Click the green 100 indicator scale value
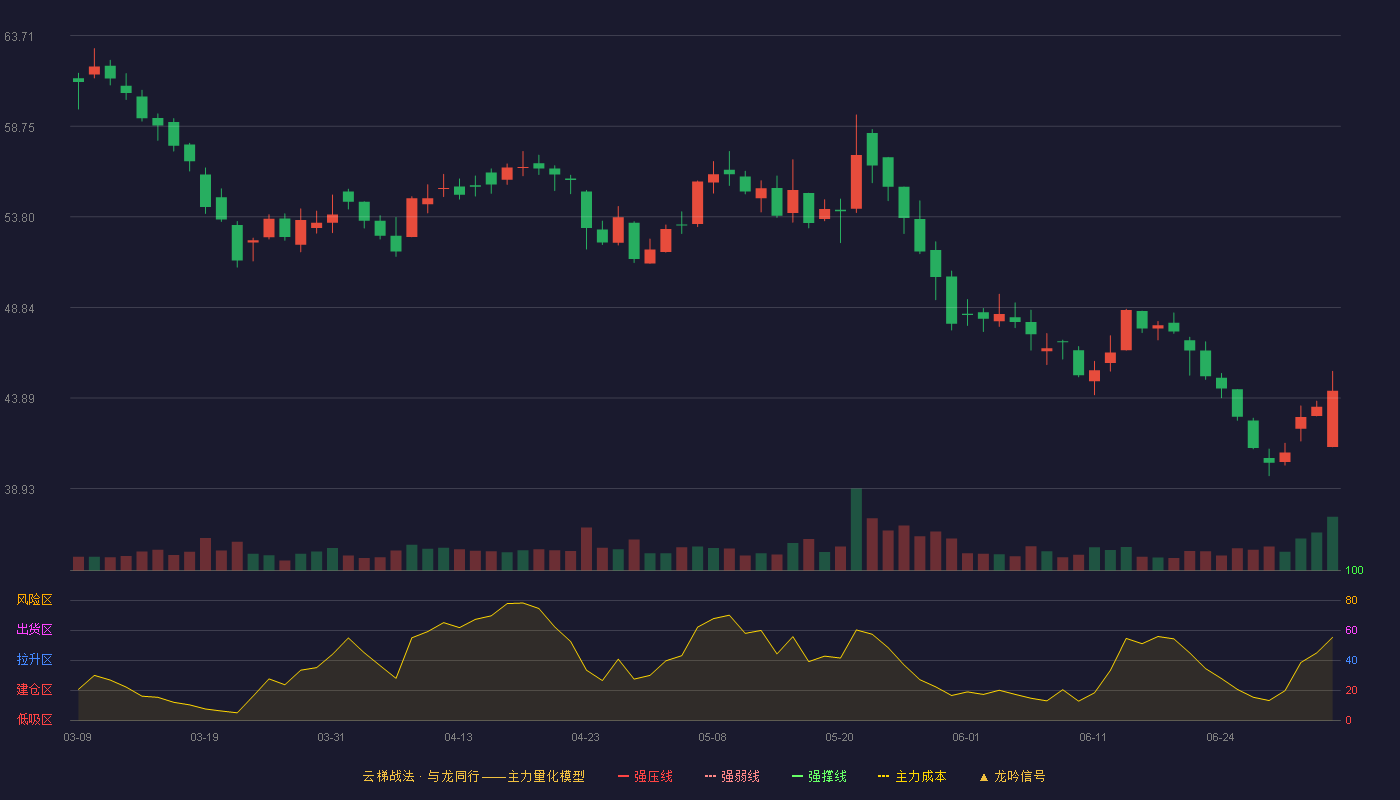This screenshot has height=800, width=1400. (1354, 571)
